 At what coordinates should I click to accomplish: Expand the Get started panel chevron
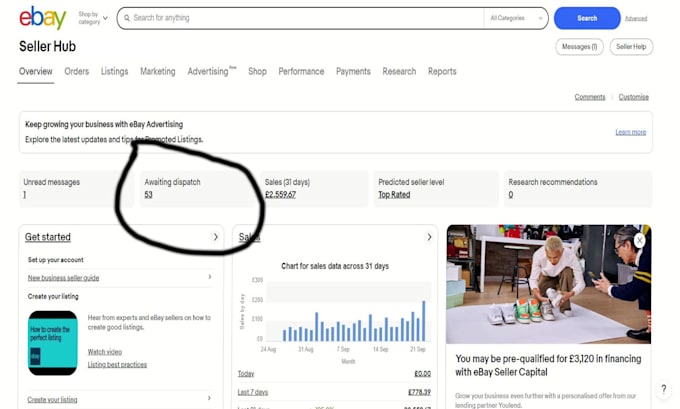click(x=216, y=237)
